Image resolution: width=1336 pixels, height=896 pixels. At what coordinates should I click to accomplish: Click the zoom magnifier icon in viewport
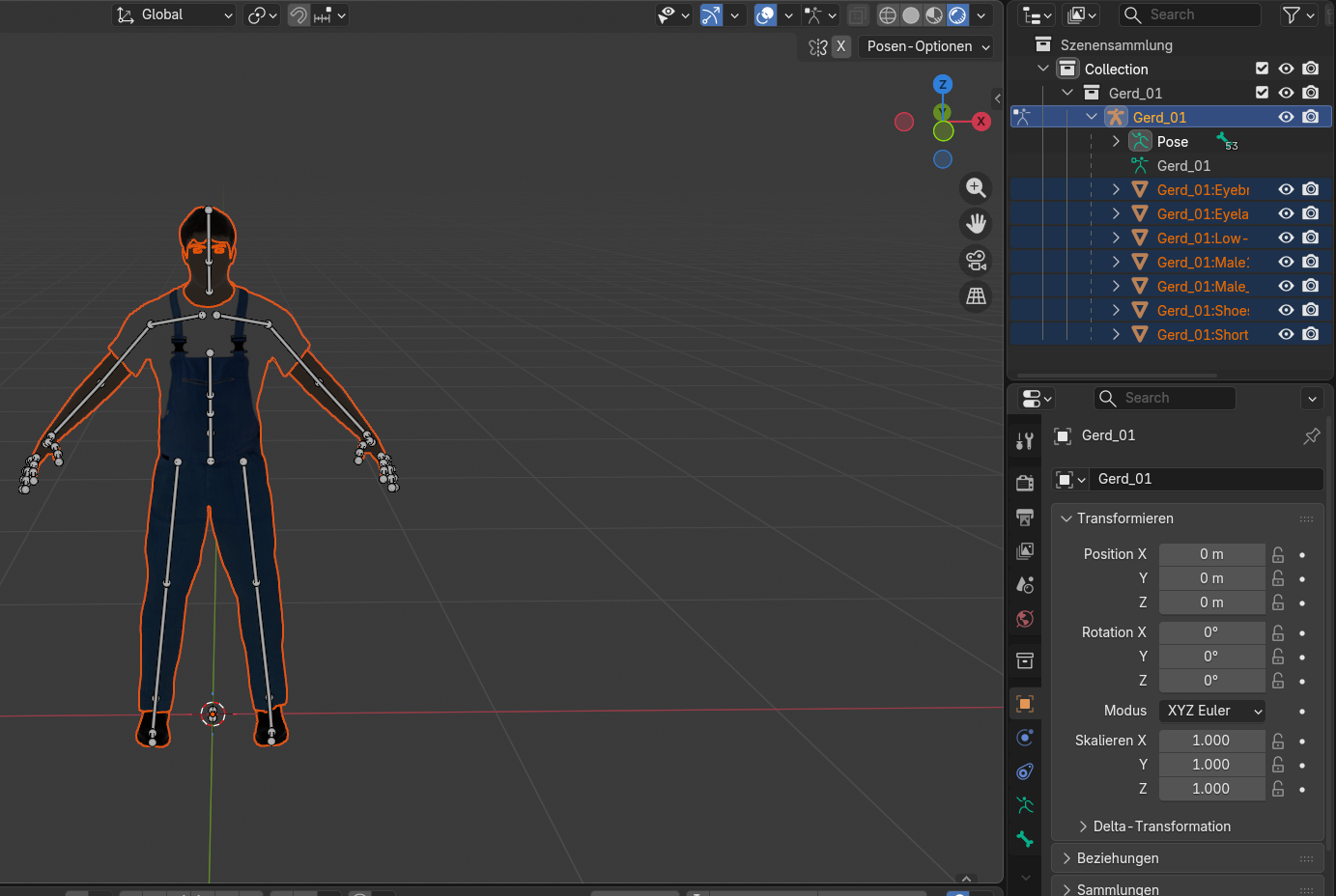click(976, 188)
